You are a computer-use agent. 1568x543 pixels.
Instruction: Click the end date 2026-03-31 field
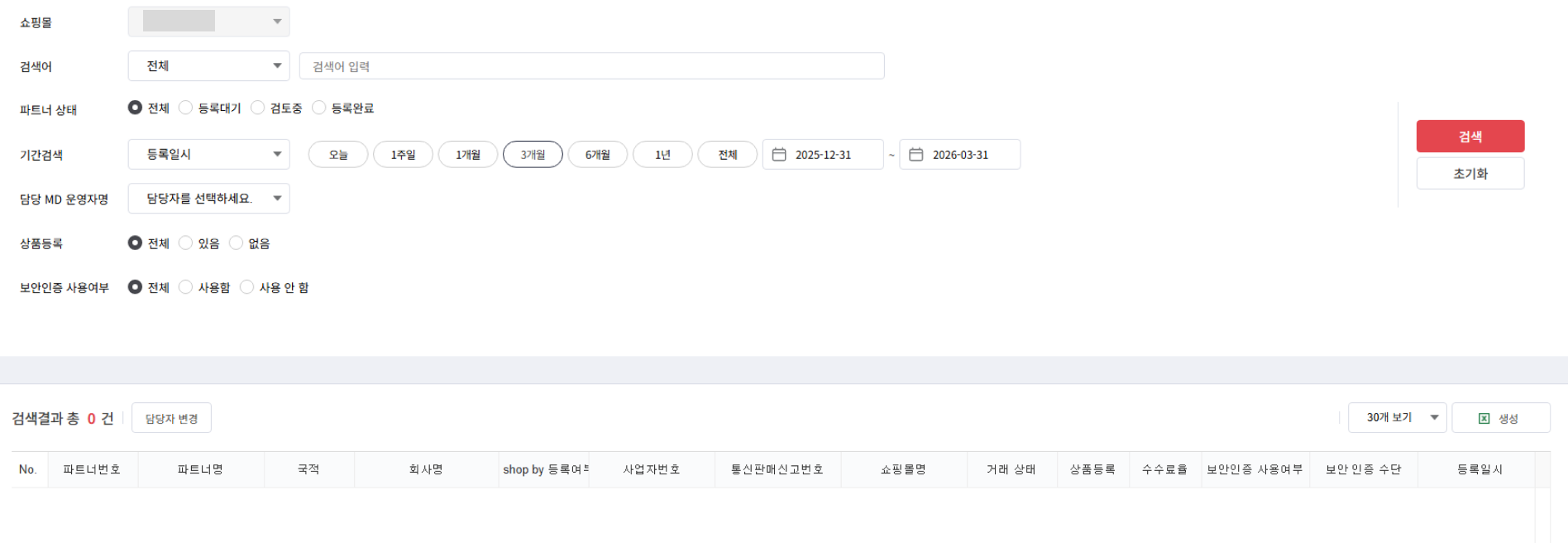[x=960, y=155]
